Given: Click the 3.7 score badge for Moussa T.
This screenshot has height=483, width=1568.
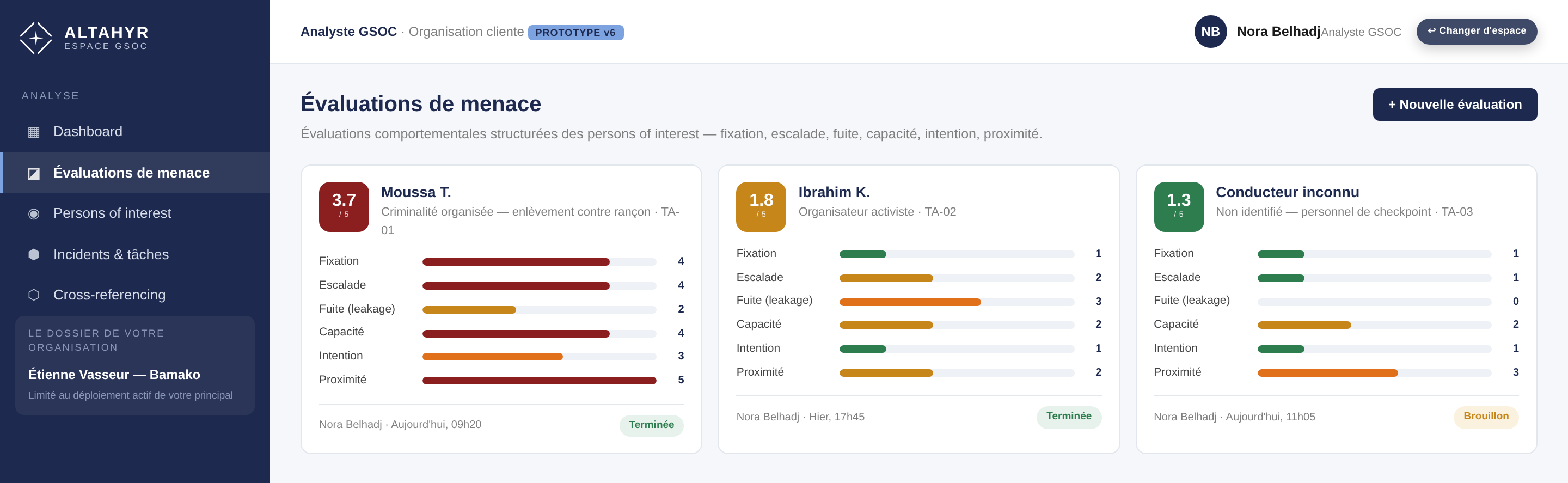Looking at the screenshot, I should click(x=344, y=206).
